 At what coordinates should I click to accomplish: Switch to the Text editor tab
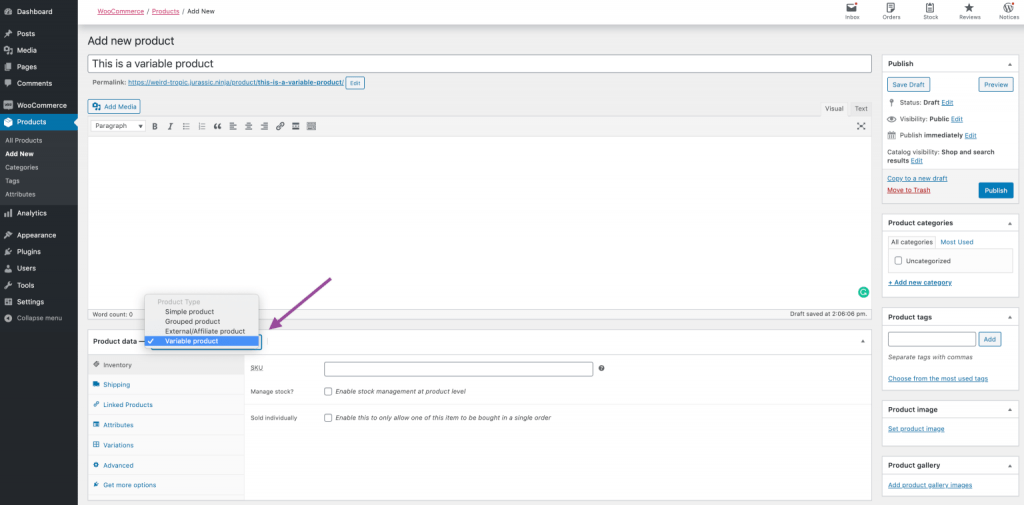coord(861,108)
